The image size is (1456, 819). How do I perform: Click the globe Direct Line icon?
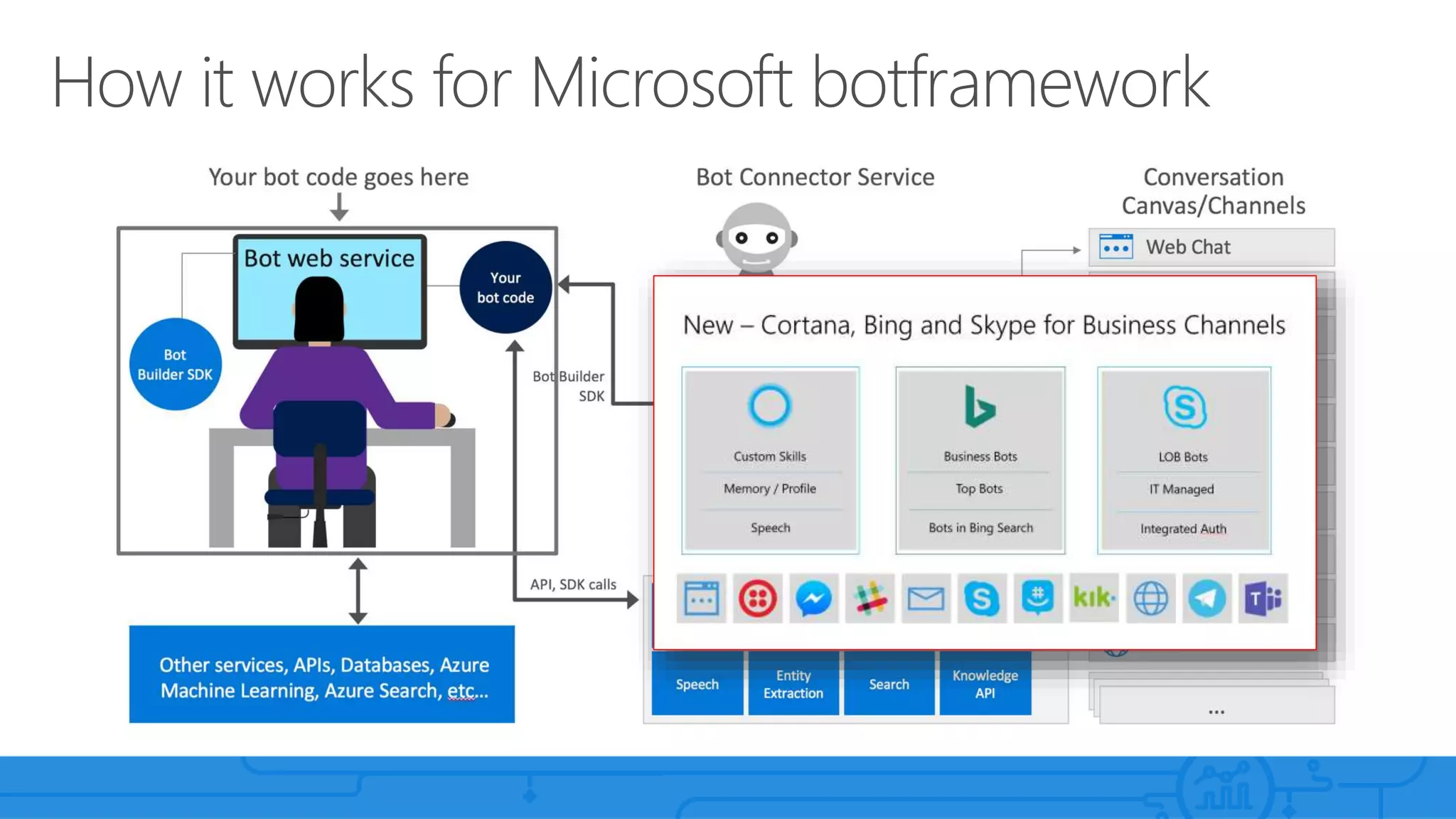point(1150,599)
